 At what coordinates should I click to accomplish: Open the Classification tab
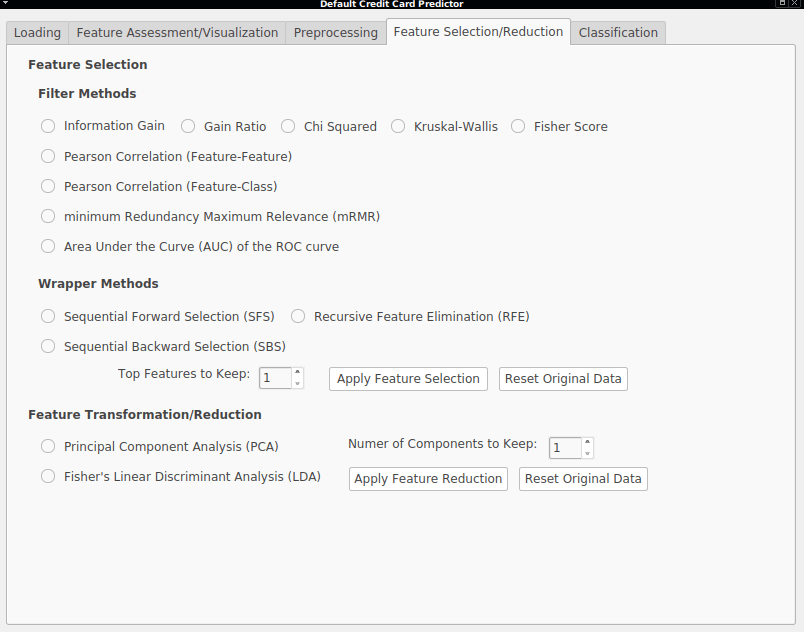pos(618,32)
